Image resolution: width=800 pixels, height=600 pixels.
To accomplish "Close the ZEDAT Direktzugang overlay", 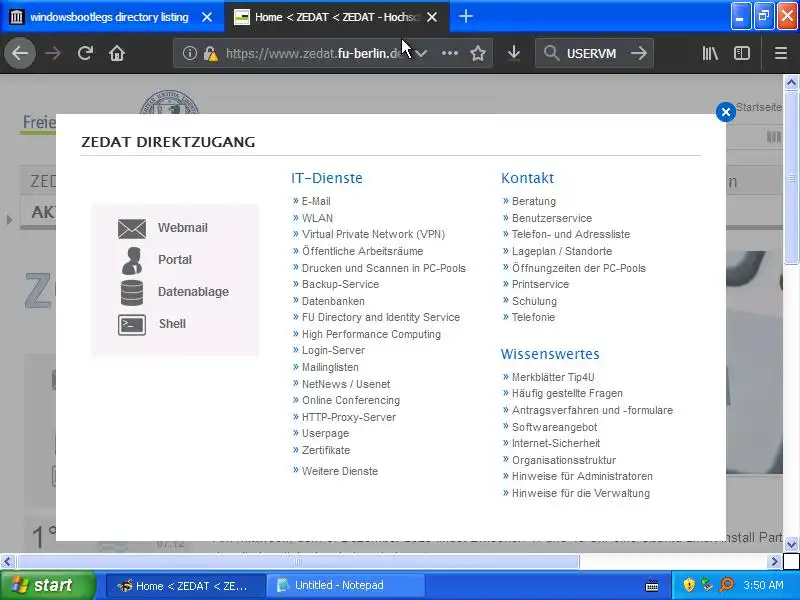I will pyautogui.click(x=726, y=112).
